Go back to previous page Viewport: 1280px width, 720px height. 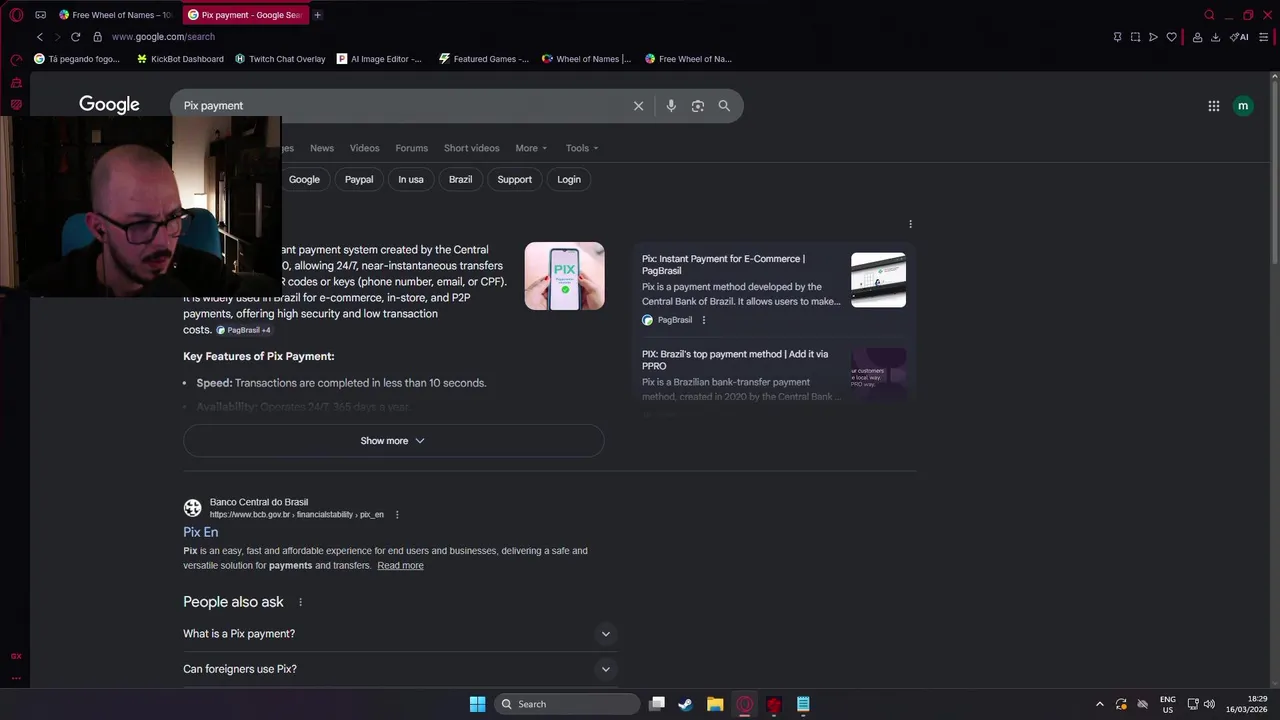pos(40,37)
